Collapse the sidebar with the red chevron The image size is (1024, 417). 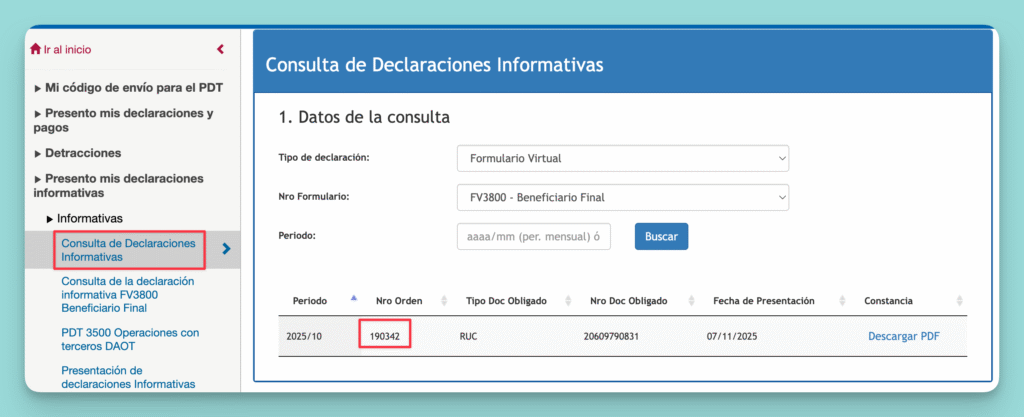pyautogui.click(x=220, y=49)
